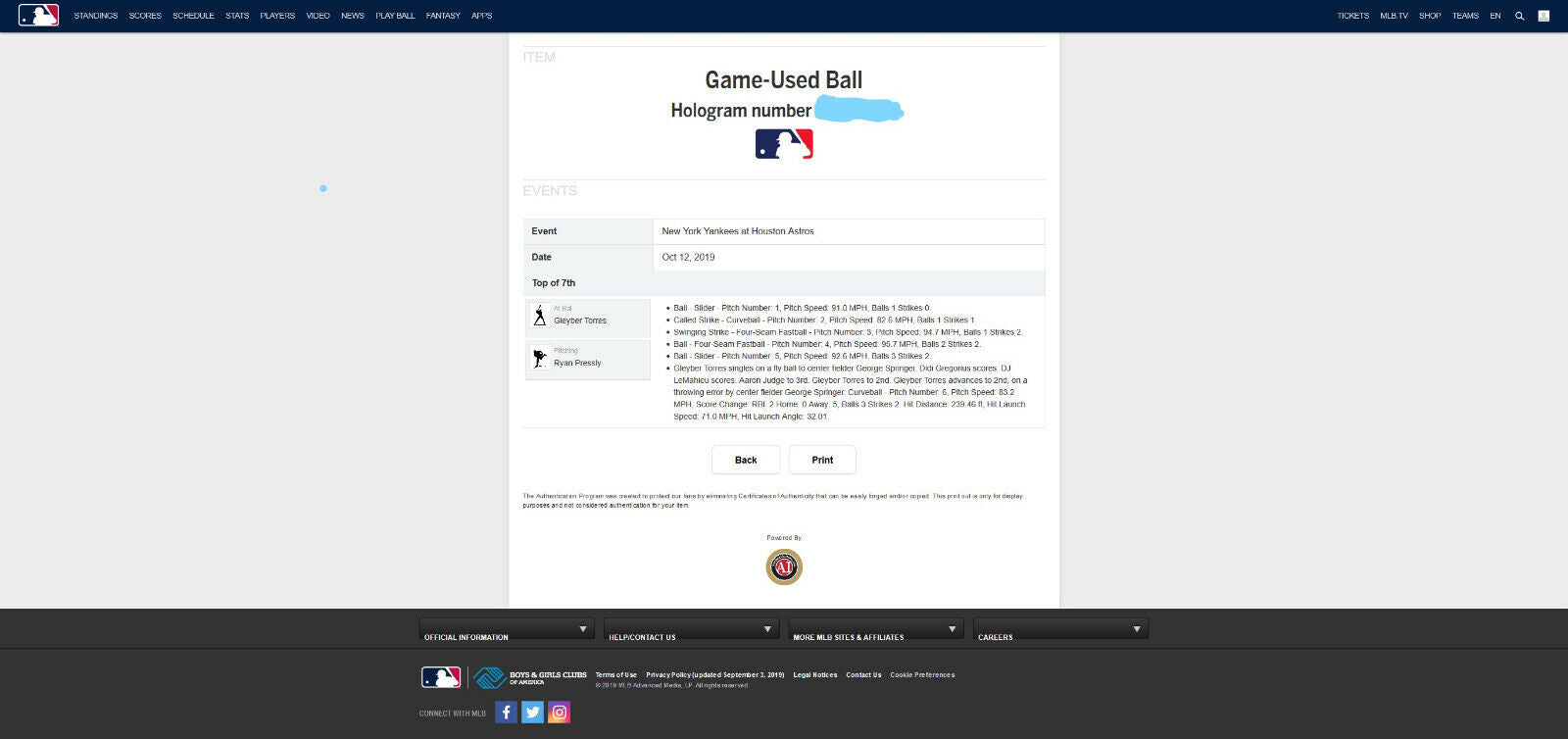Image resolution: width=1568 pixels, height=739 pixels.
Task: Select the EN language menu
Action: pyautogui.click(x=1494, y=16)
